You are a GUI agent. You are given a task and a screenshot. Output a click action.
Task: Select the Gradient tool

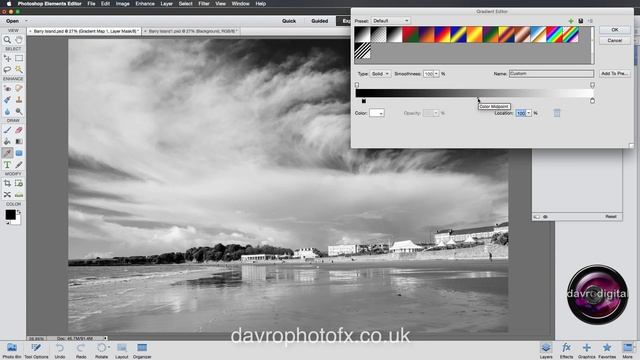(19, 141)
